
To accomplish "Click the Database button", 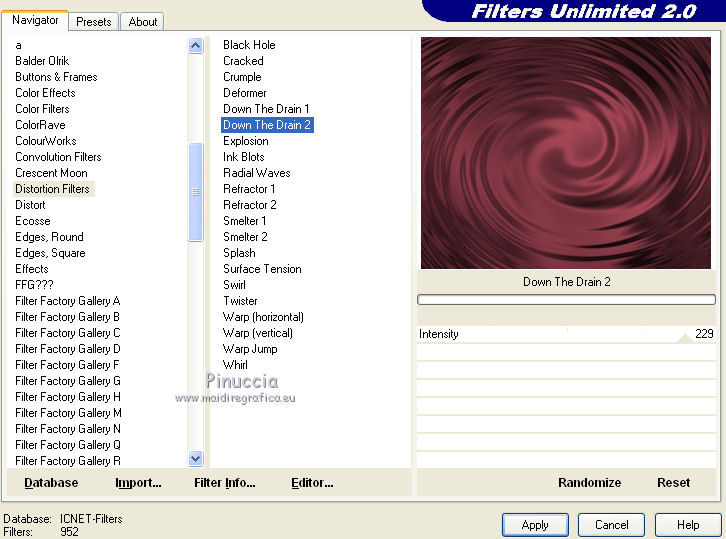I will [51, 483].
